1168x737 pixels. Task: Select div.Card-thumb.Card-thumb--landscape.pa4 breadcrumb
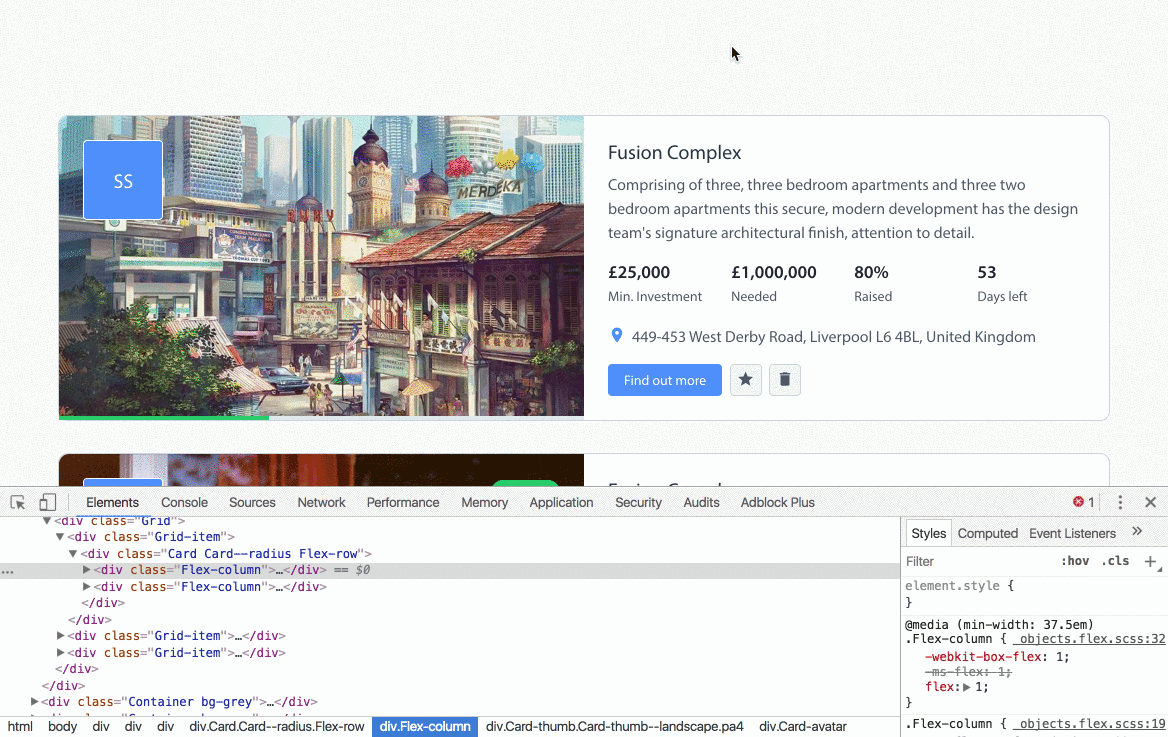point(615,727)
